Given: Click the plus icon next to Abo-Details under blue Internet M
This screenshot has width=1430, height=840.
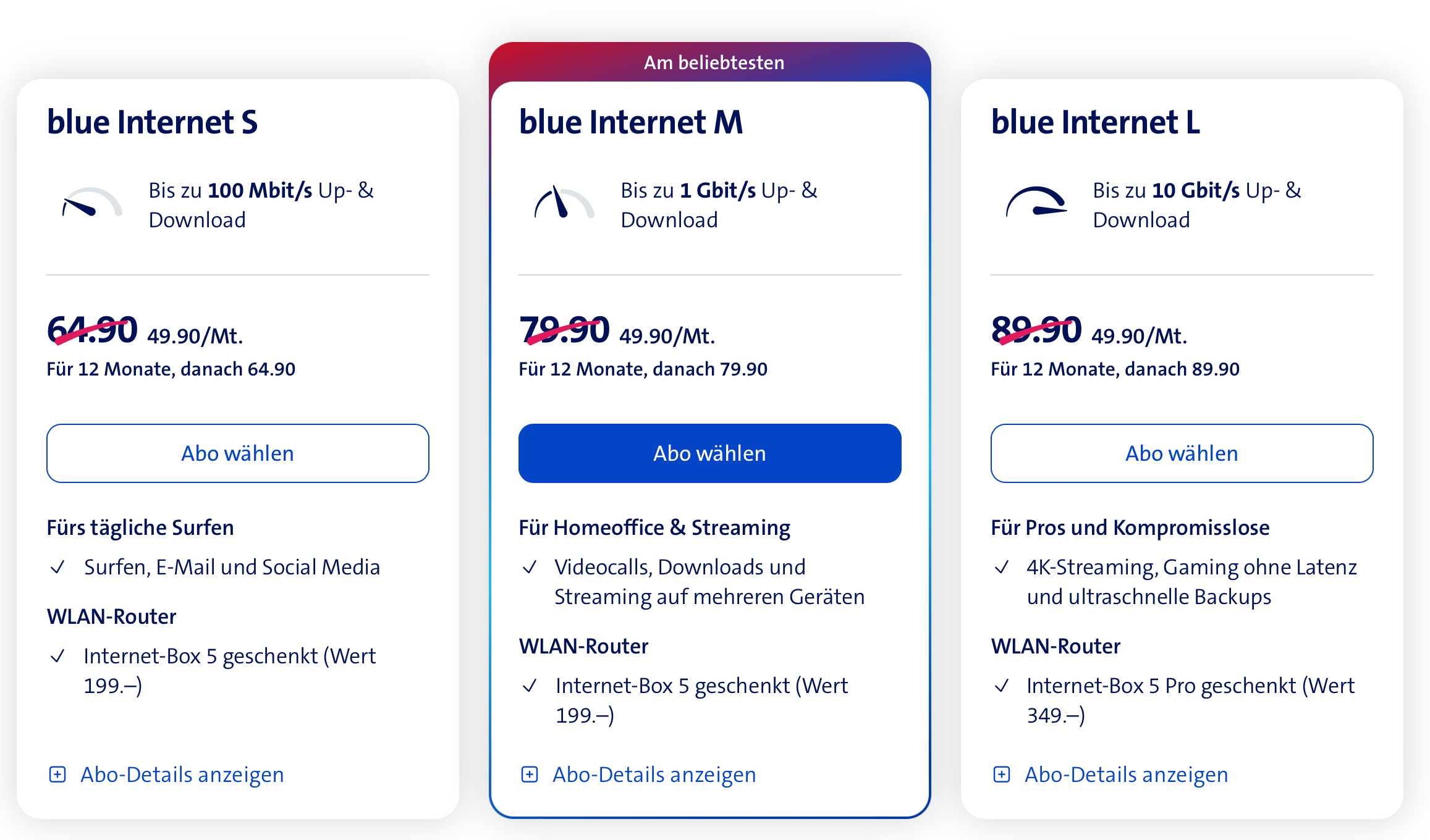Looking at the screenshot, I should (530, 774).
